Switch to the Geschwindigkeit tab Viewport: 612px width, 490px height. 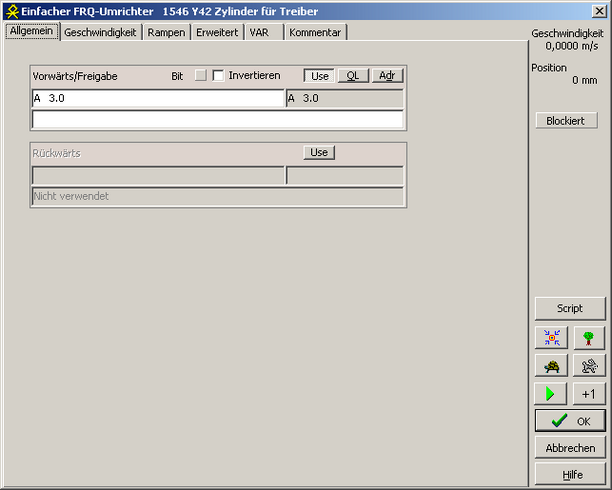(100, 32)
